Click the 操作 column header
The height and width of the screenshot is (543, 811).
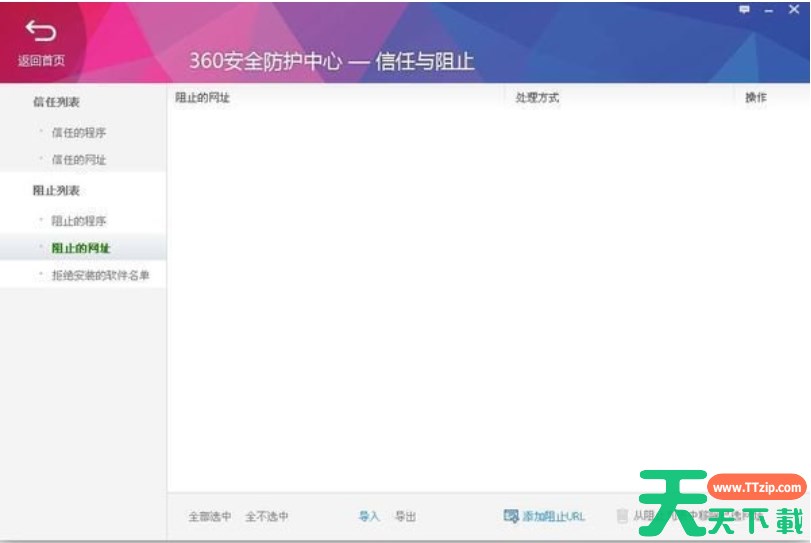[756, 98]
